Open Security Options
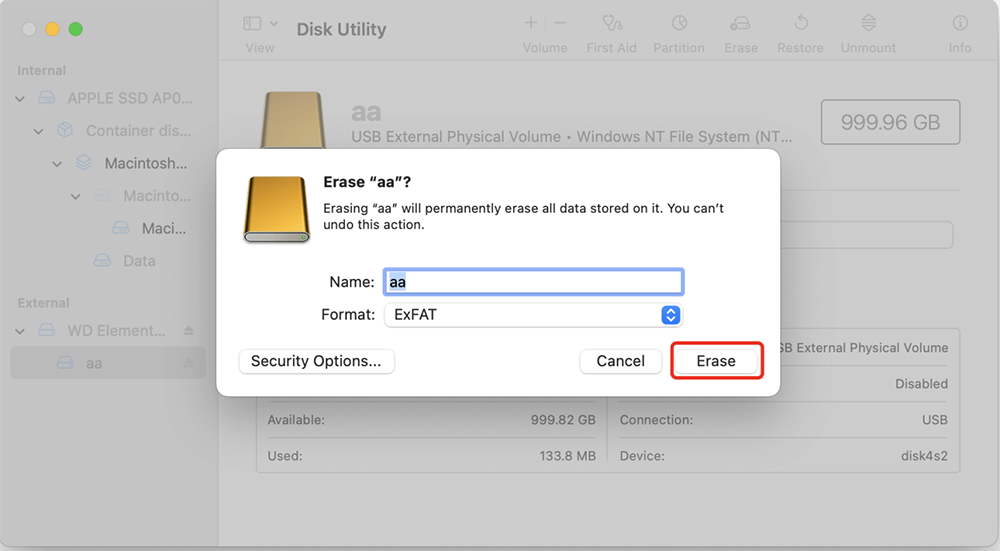 click(316, 361)
